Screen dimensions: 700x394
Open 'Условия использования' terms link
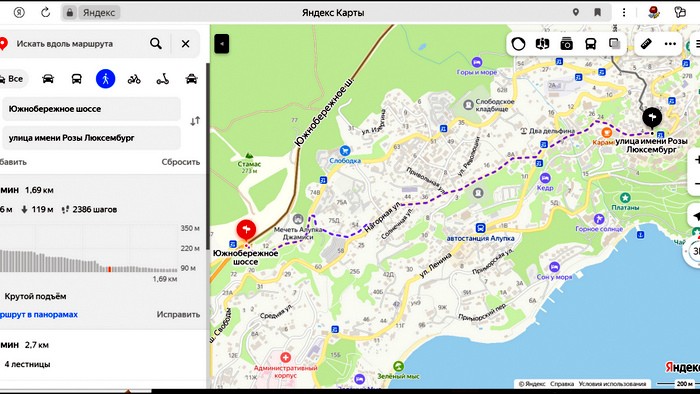point(612,384)
